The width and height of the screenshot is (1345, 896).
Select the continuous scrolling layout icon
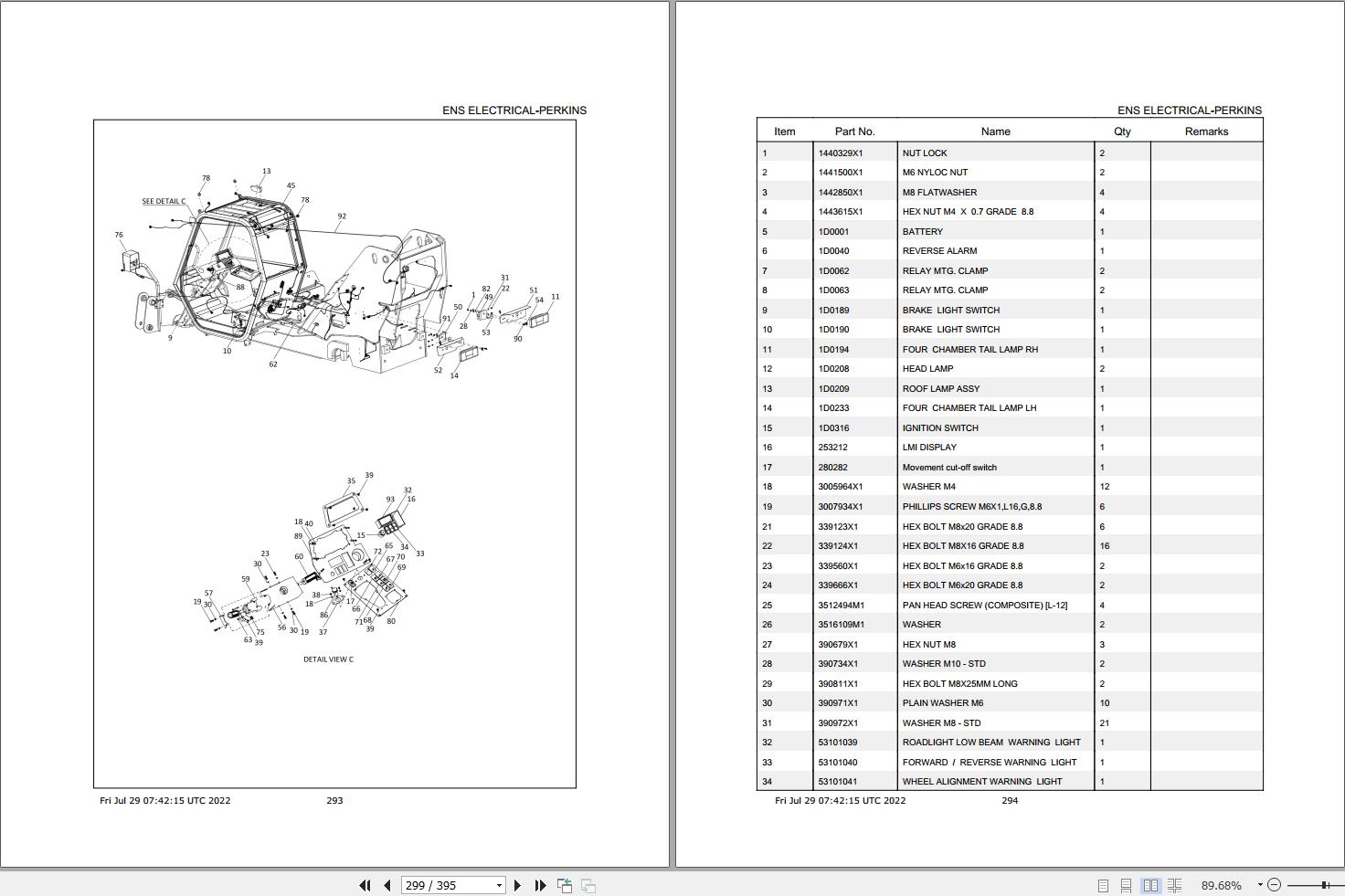click(x=1126, y=885)
